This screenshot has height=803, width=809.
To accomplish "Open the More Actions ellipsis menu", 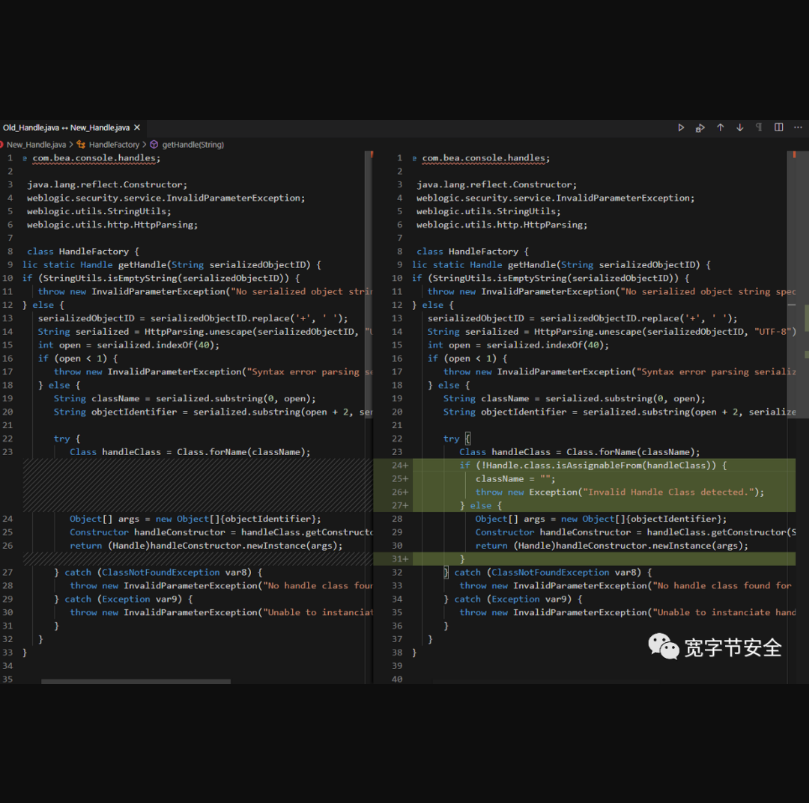I will pos(799,128).
